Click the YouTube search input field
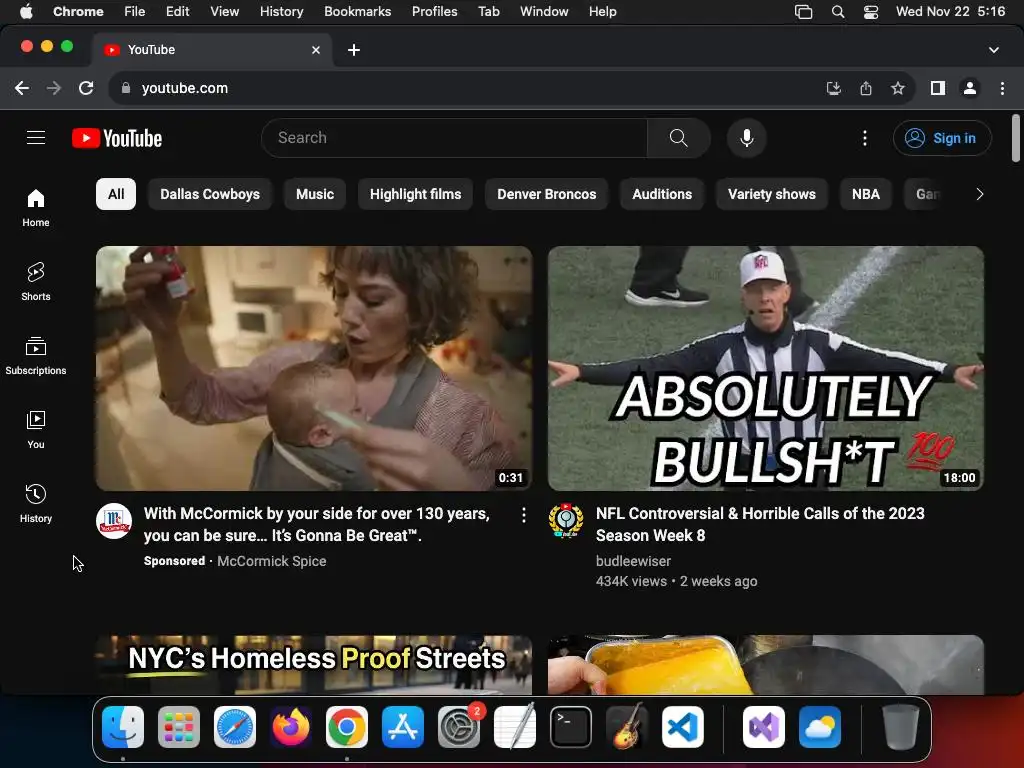The width and height of the screenshot is (1024, 768). tap(455, 138)
